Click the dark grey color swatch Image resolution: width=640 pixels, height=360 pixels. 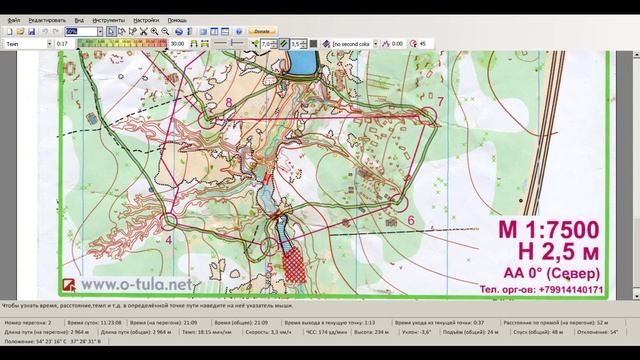click(x=313, y=44)
